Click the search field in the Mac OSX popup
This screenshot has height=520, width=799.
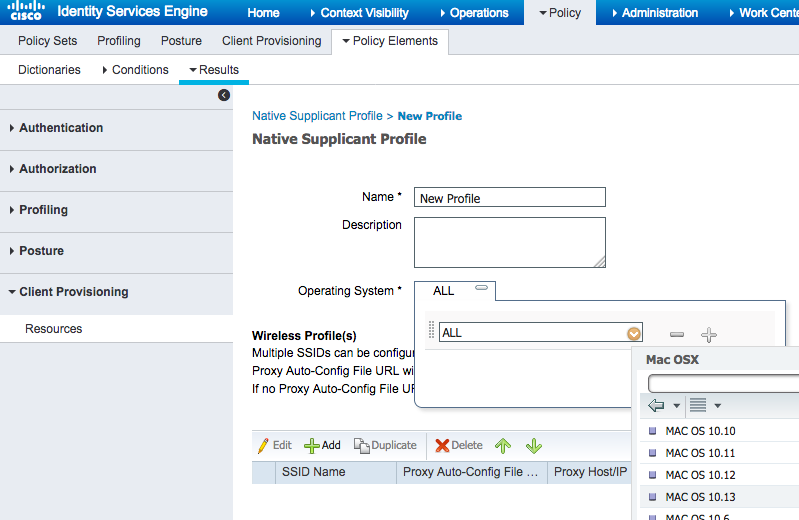pyautogui.click(x=723, y=383)
